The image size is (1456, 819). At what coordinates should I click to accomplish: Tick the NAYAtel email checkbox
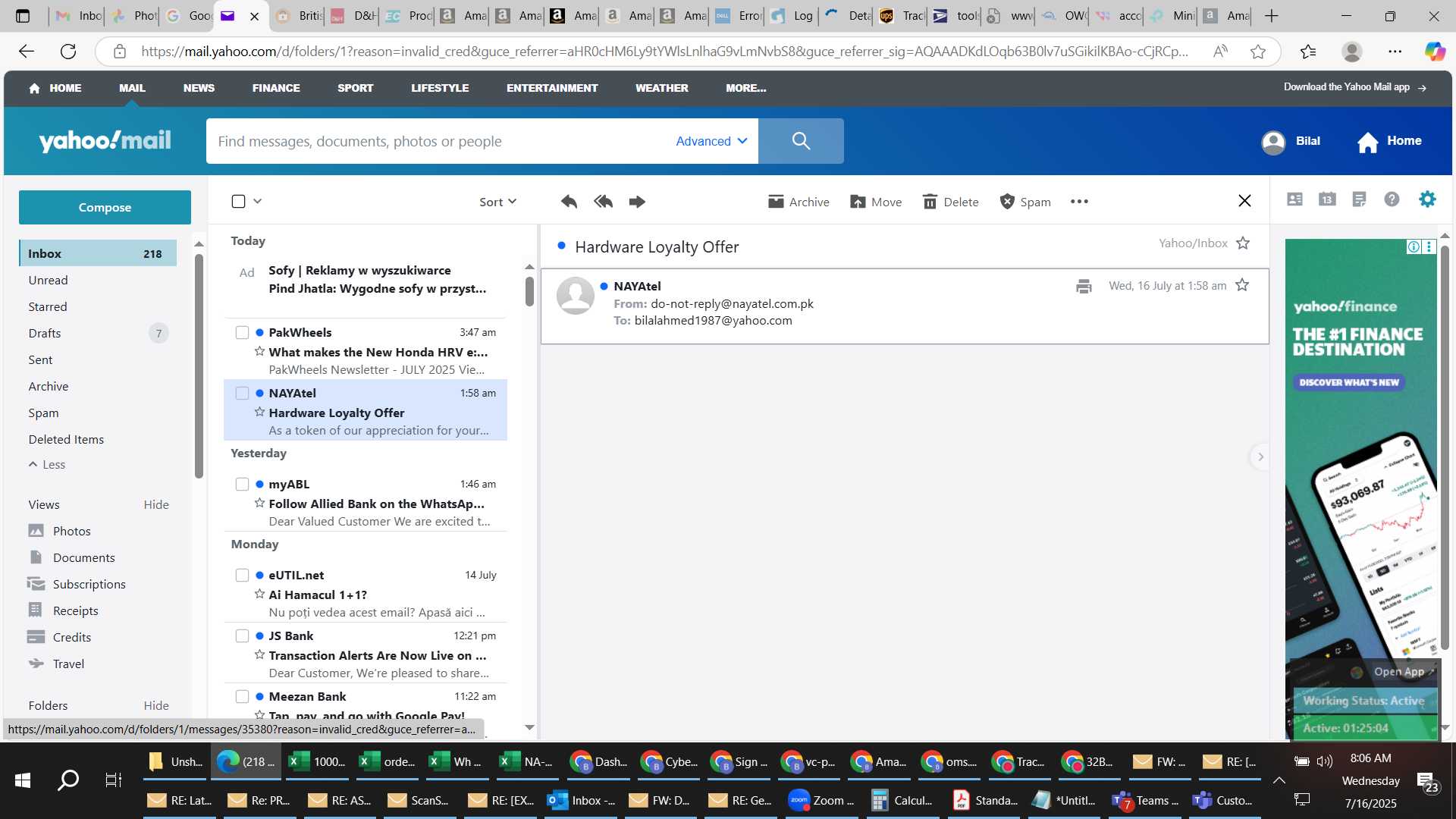(242, 393)
